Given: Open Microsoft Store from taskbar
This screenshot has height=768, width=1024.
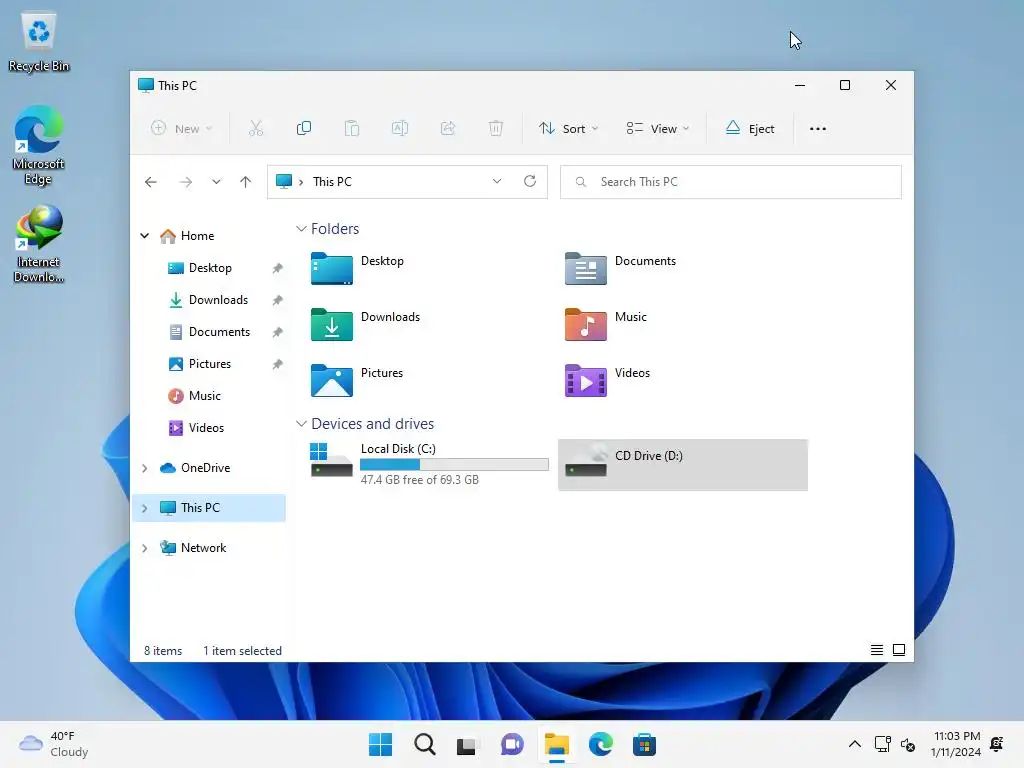Looking at the screenshot, I should pos(644,744).
